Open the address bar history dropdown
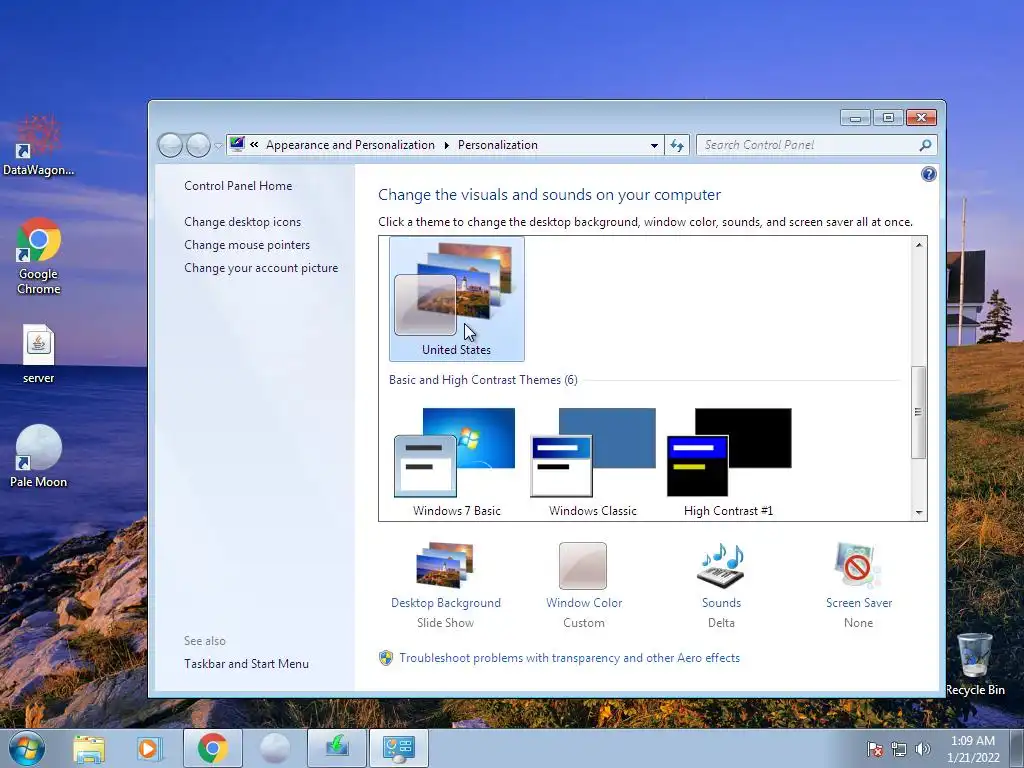Image resolution: width=1024 pixels, height=768 pixels. tap(654, 145)
